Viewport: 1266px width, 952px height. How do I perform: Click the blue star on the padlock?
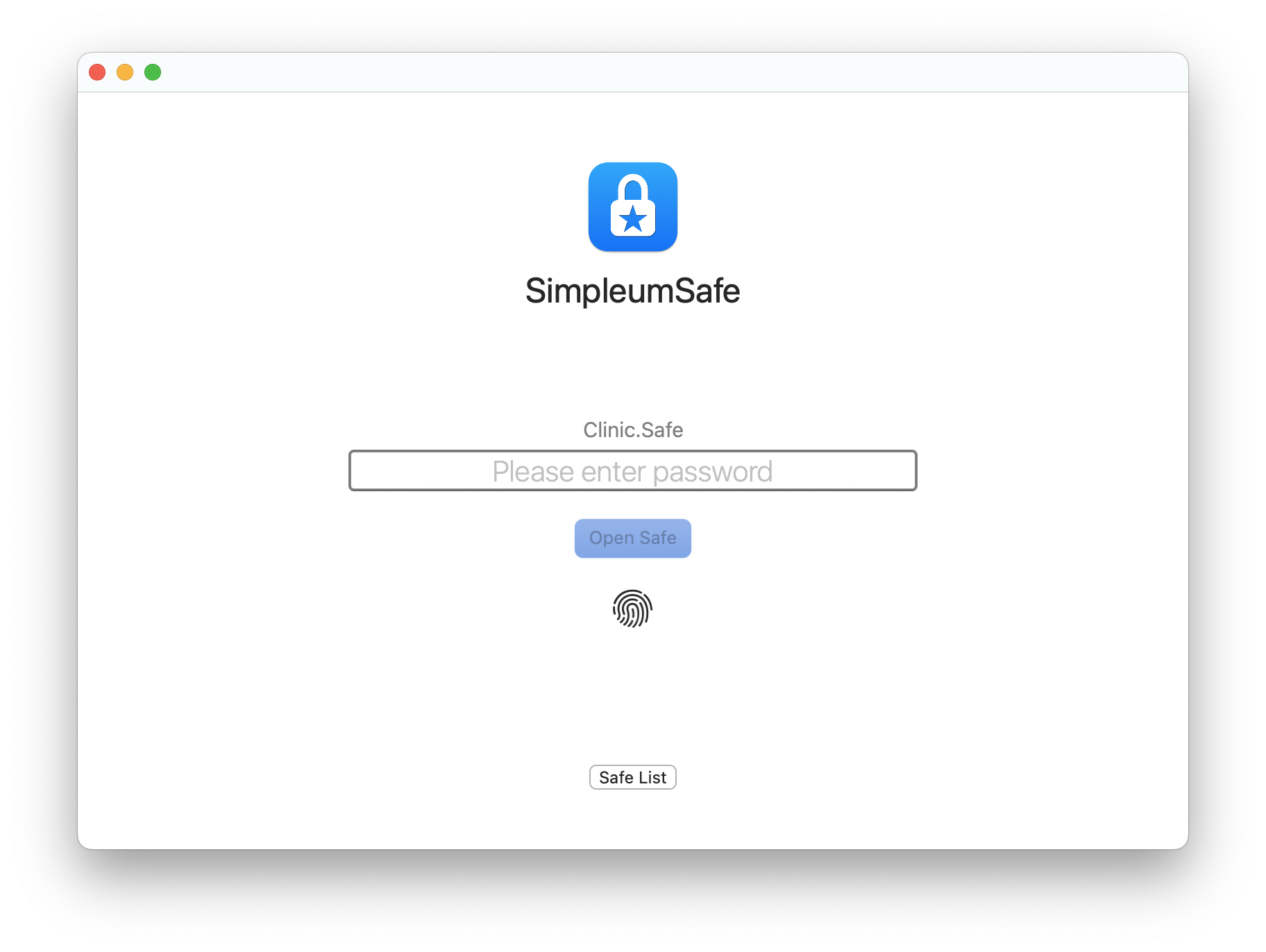click(x=632, y=219)
